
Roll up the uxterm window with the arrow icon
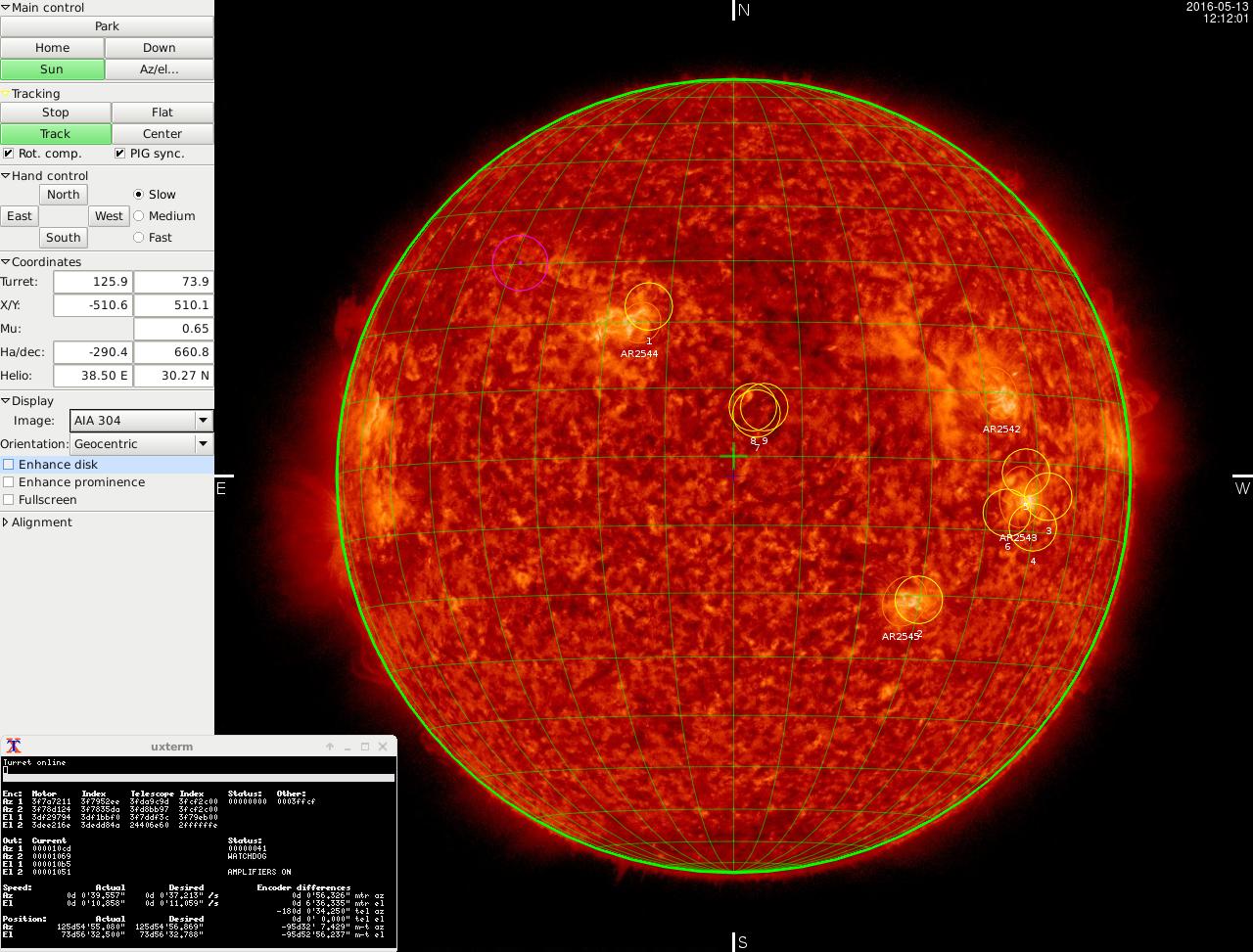(x=330, y=747)
